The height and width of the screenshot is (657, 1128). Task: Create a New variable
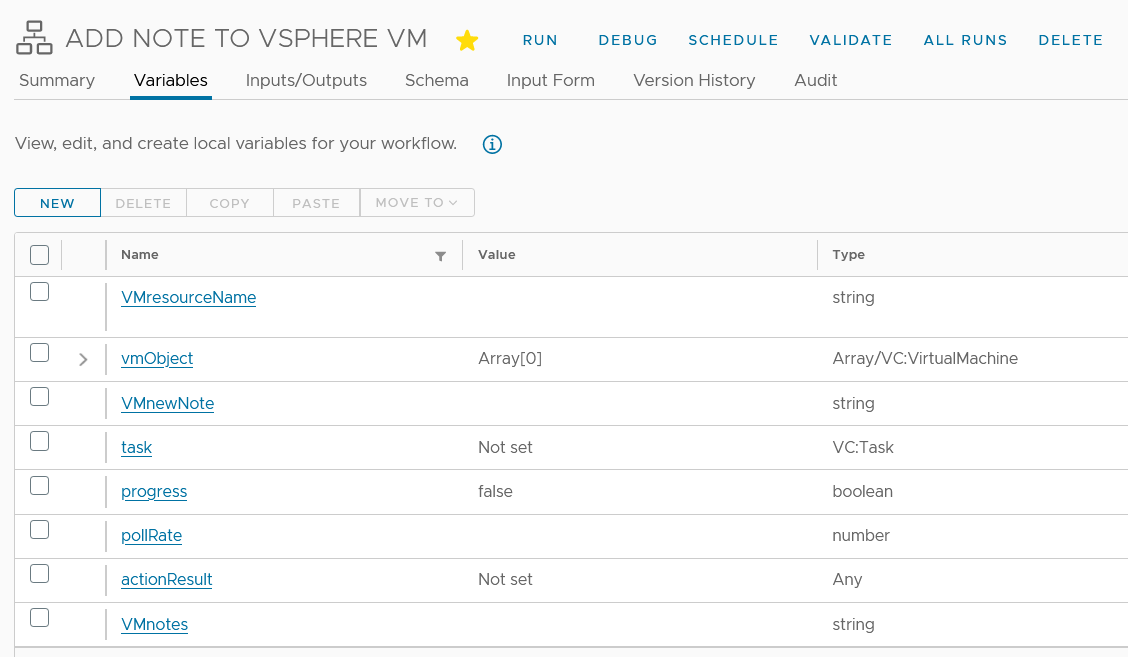coord(58,202)
